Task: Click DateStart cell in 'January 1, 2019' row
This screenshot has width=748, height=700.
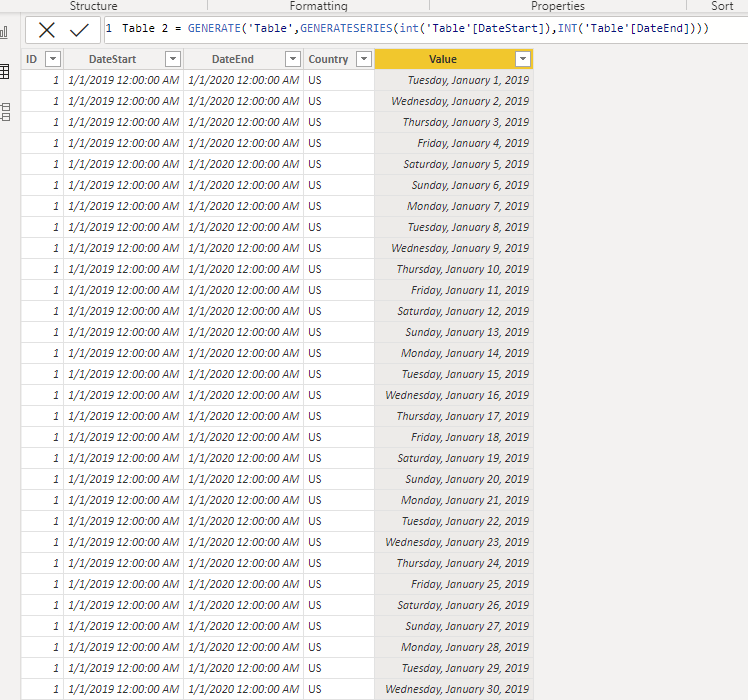Action: click(124, 80)
